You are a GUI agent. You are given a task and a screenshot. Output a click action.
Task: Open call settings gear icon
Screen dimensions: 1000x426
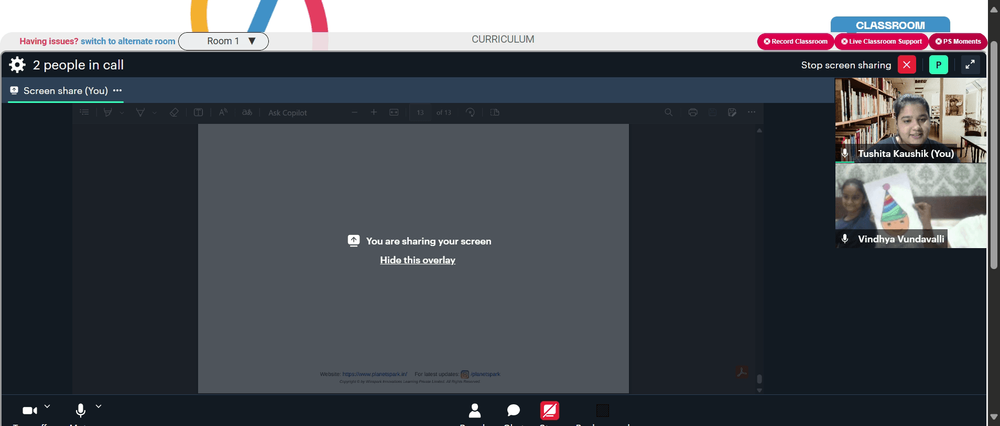(x=17, y=65)
